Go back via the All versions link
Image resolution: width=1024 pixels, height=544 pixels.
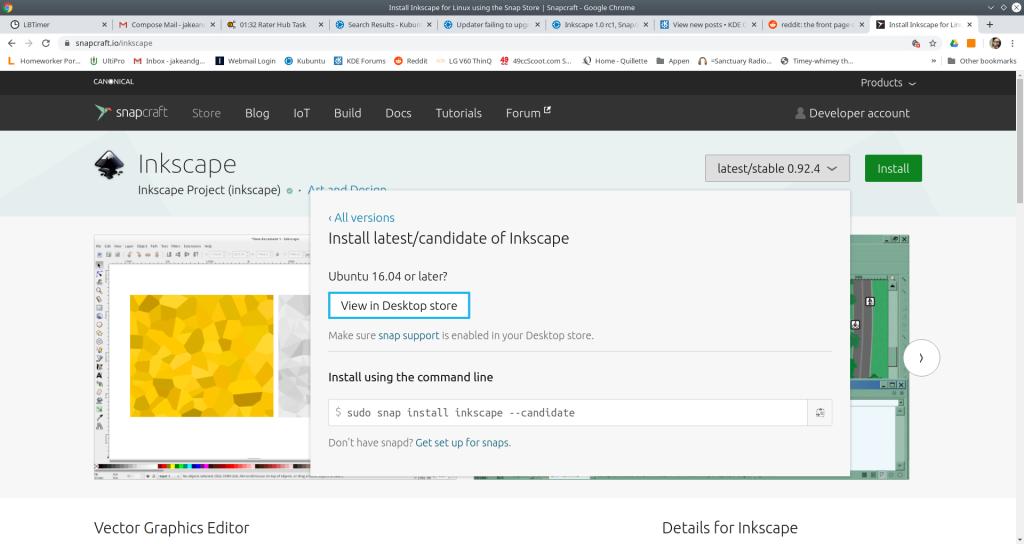pyautogui.click(x=362, y=218)
